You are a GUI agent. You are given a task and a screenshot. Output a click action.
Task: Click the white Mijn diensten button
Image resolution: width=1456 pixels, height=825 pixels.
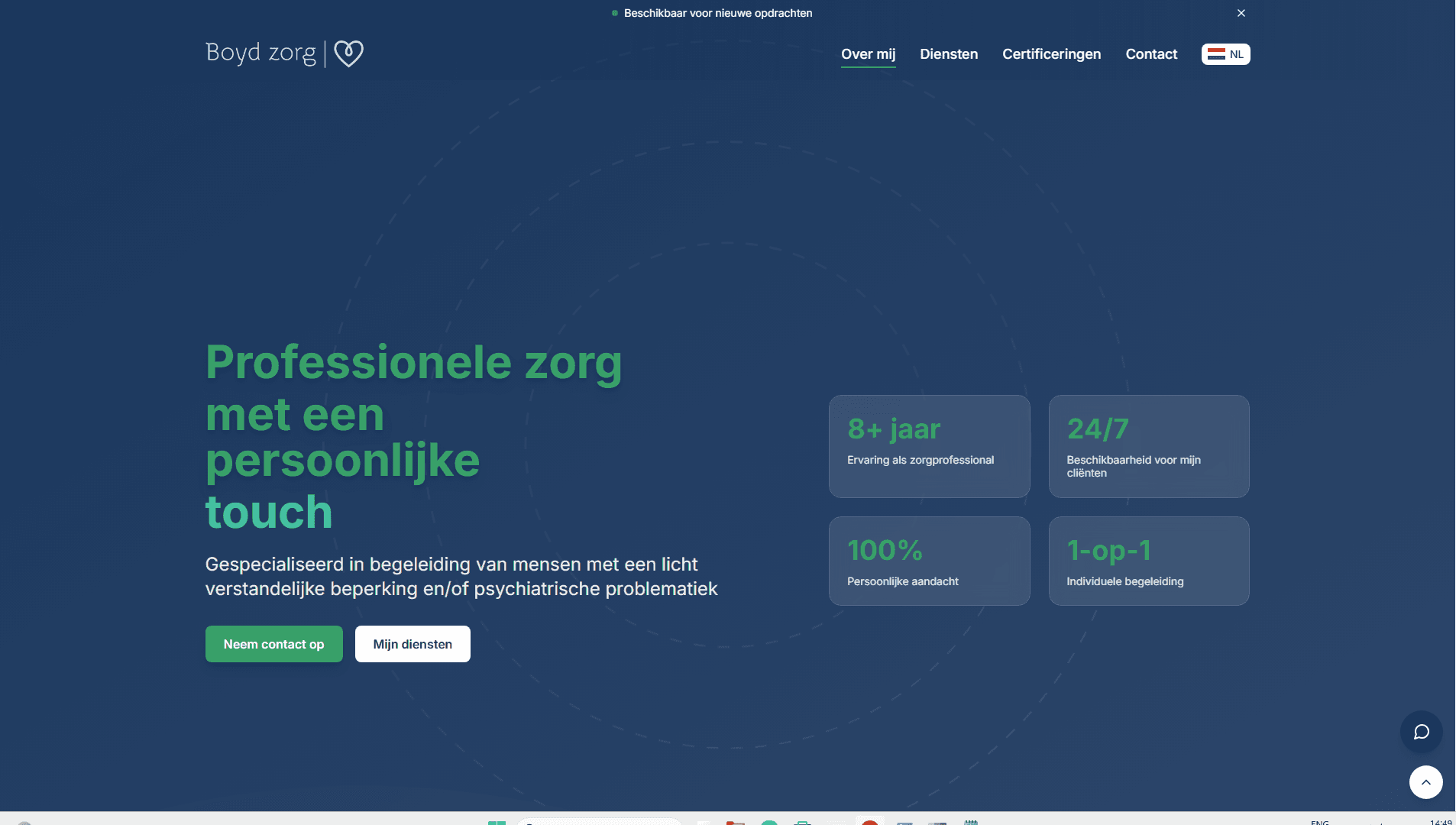(x=412, y=644)
